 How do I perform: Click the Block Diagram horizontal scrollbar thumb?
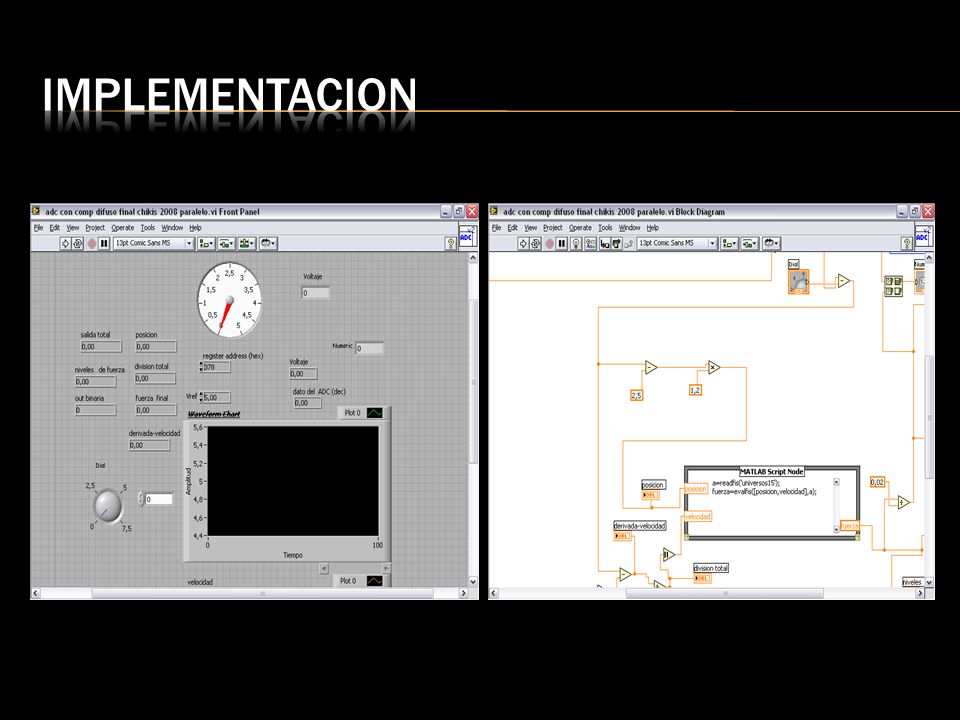point(725,593)
